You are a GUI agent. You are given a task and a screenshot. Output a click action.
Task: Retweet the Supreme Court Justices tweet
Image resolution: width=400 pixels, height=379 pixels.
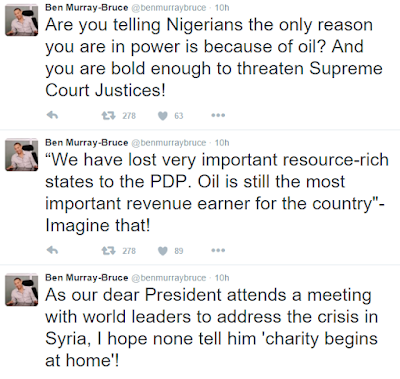(x=108, y=116)
